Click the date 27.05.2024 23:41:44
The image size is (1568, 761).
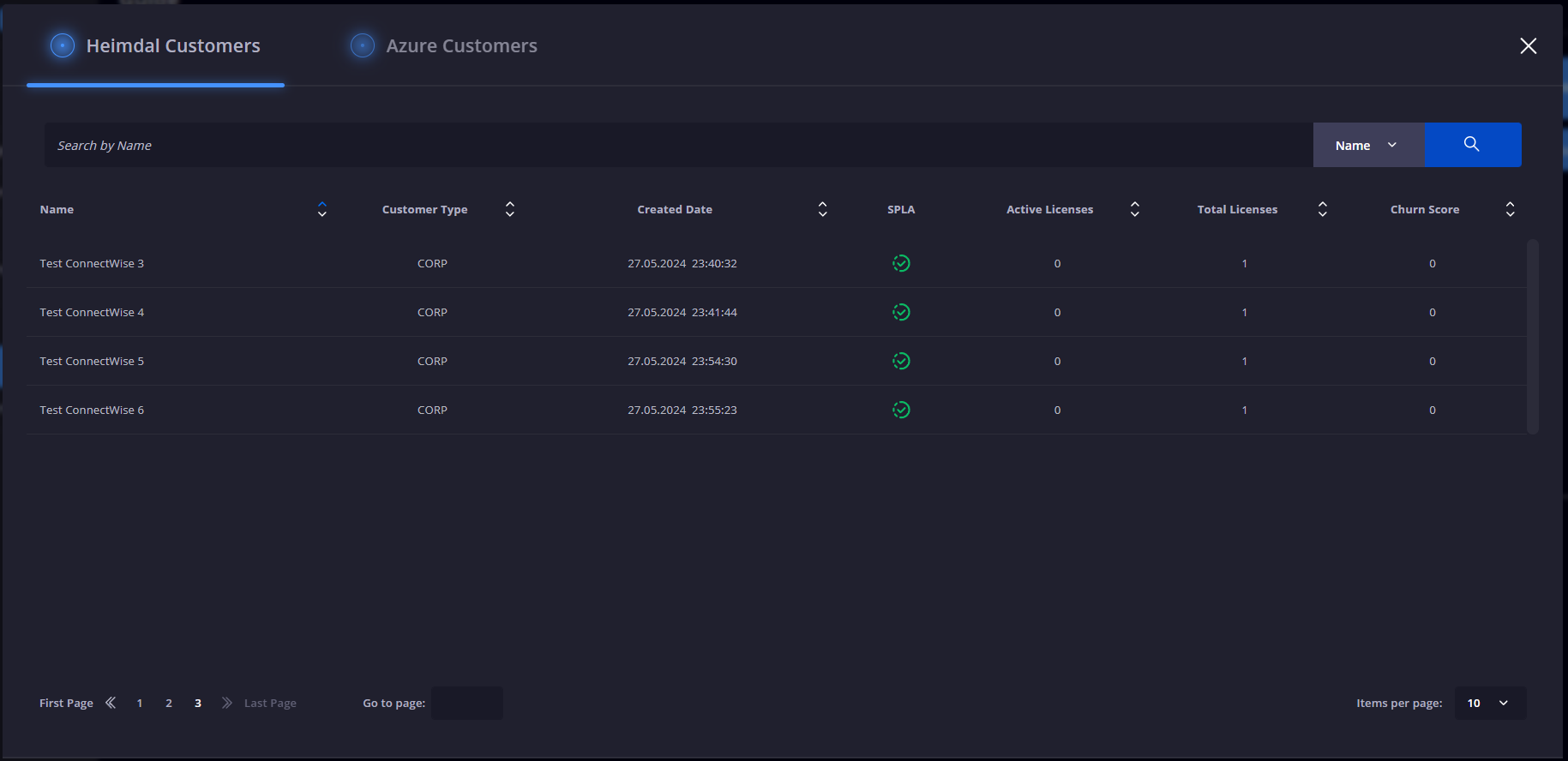[x=682, y=312]
